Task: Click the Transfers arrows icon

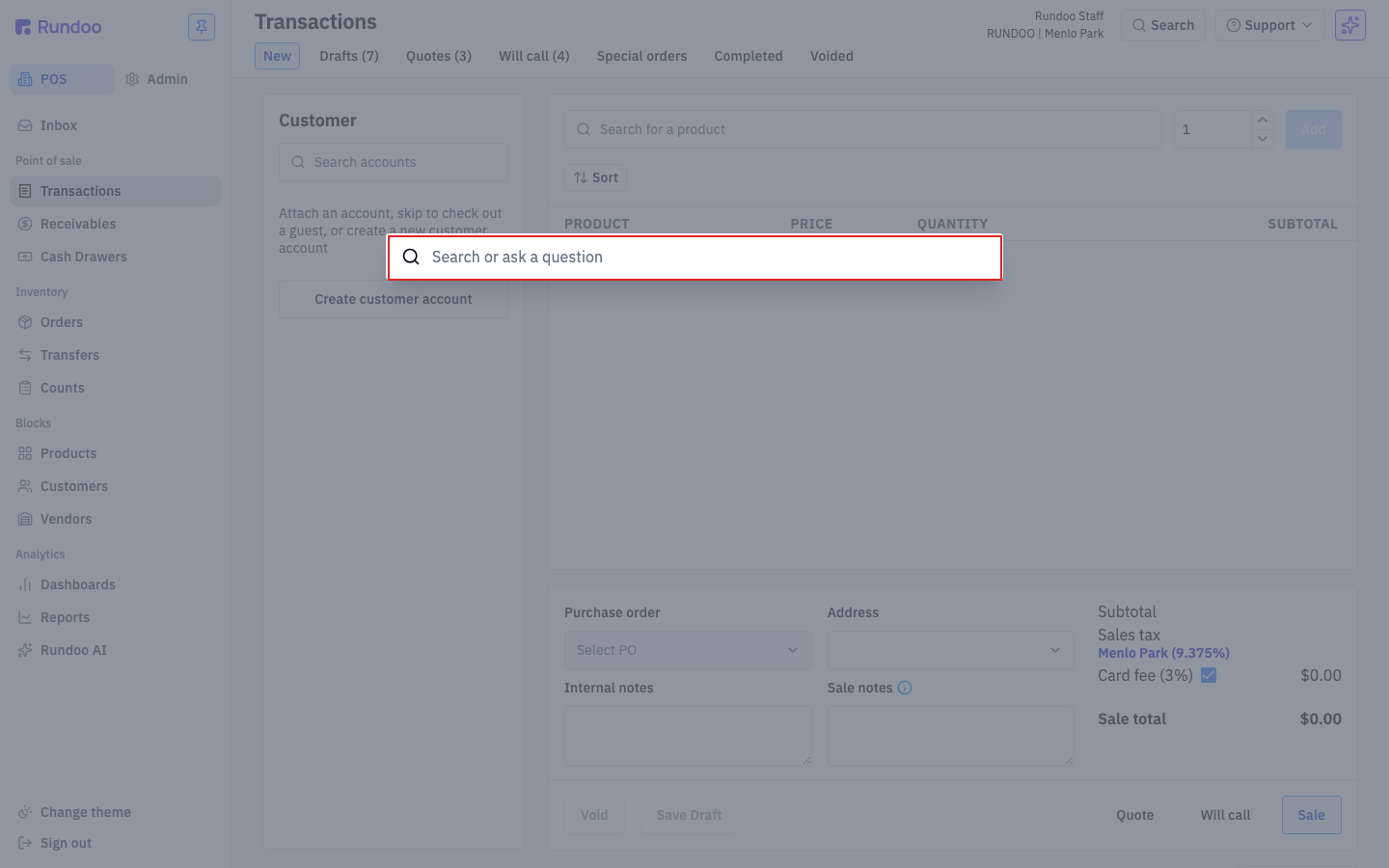Action: click(25, 355)
